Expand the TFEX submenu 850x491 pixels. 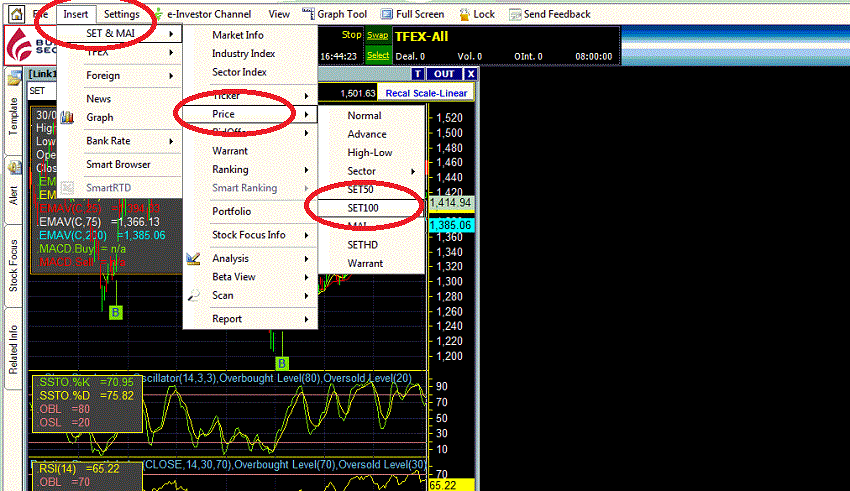click(x=119, y=52)
